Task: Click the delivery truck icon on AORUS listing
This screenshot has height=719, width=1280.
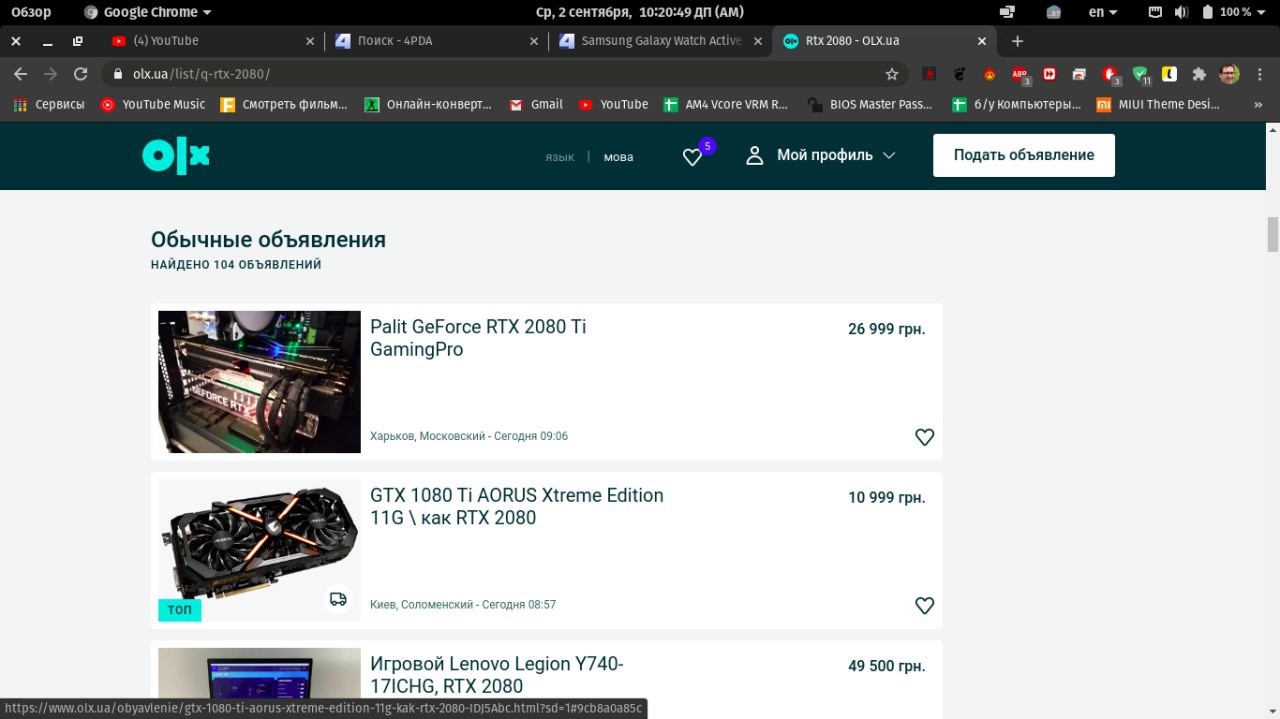Action: pos(338,599)
